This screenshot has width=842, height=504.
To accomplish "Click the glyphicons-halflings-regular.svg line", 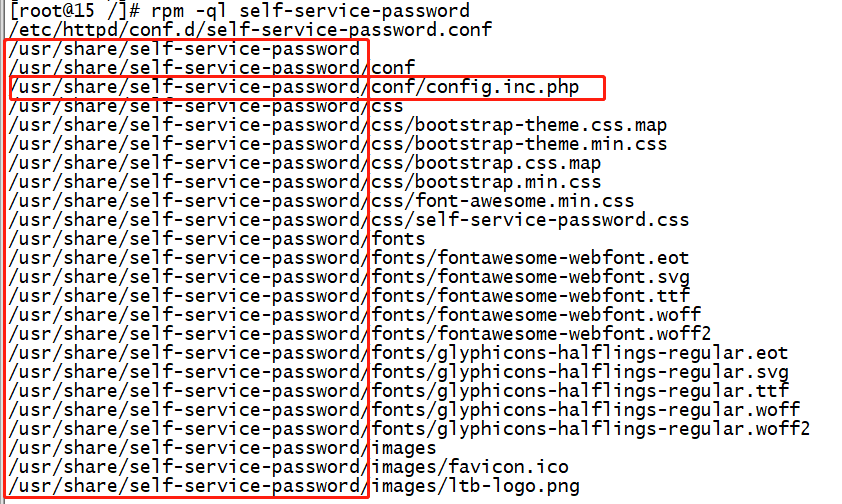I will [399, 372].
